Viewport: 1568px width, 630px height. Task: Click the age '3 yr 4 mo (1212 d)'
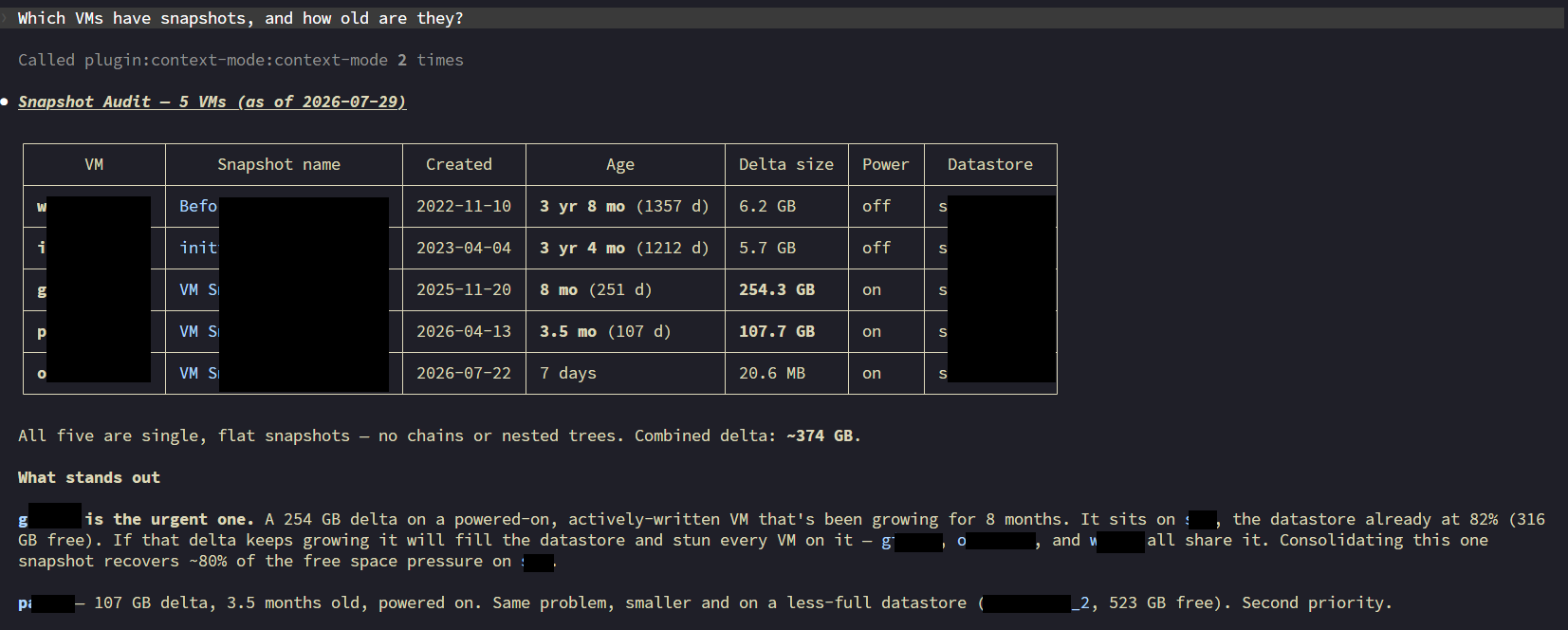coord(624,248)
